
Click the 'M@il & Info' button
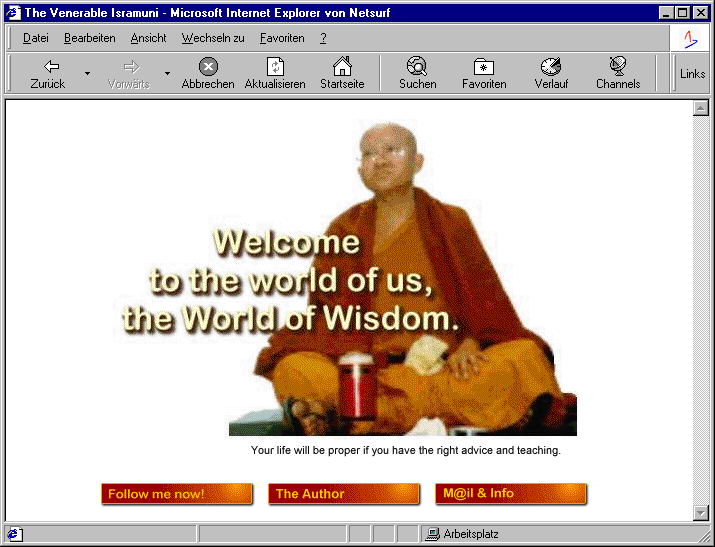tap(510, 494)
